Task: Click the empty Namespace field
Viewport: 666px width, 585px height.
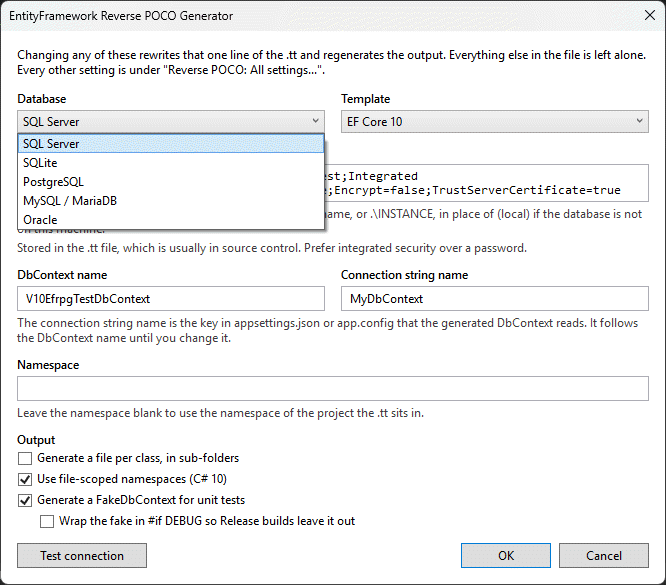Action: 333,388
